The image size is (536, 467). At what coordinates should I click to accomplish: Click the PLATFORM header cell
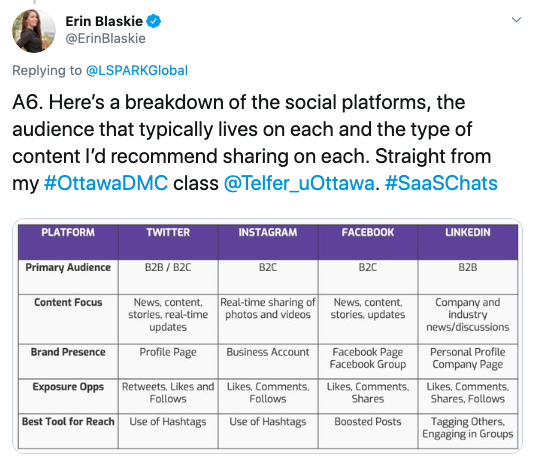point(68,242)
